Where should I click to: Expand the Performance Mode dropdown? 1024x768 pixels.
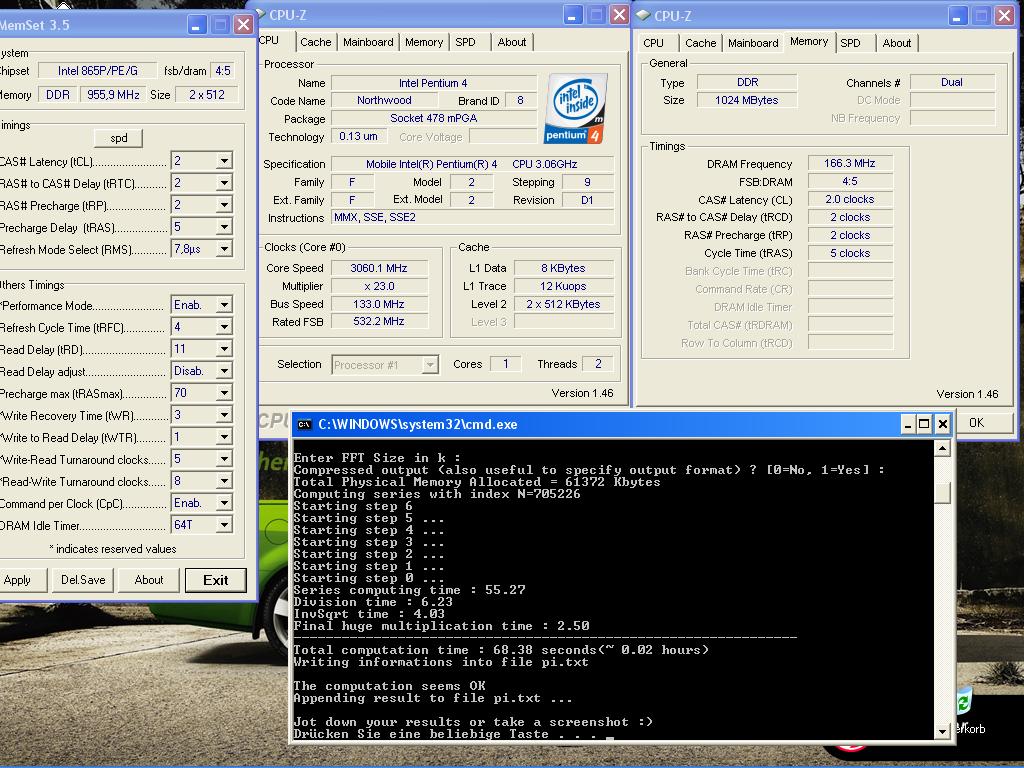pyautogui.click(x=224, y=305)
